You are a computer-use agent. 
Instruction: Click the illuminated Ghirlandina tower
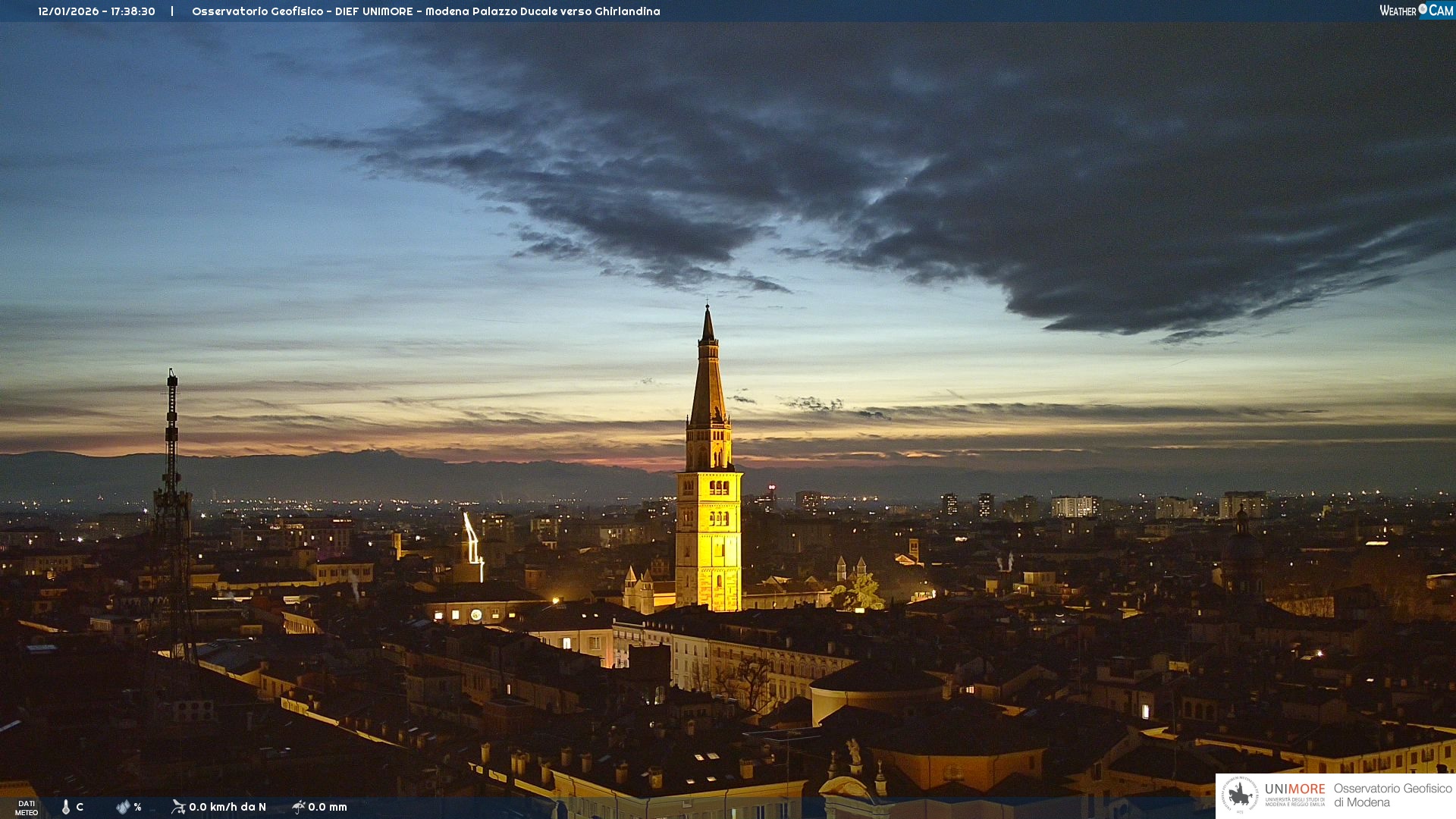pos(708,531)
